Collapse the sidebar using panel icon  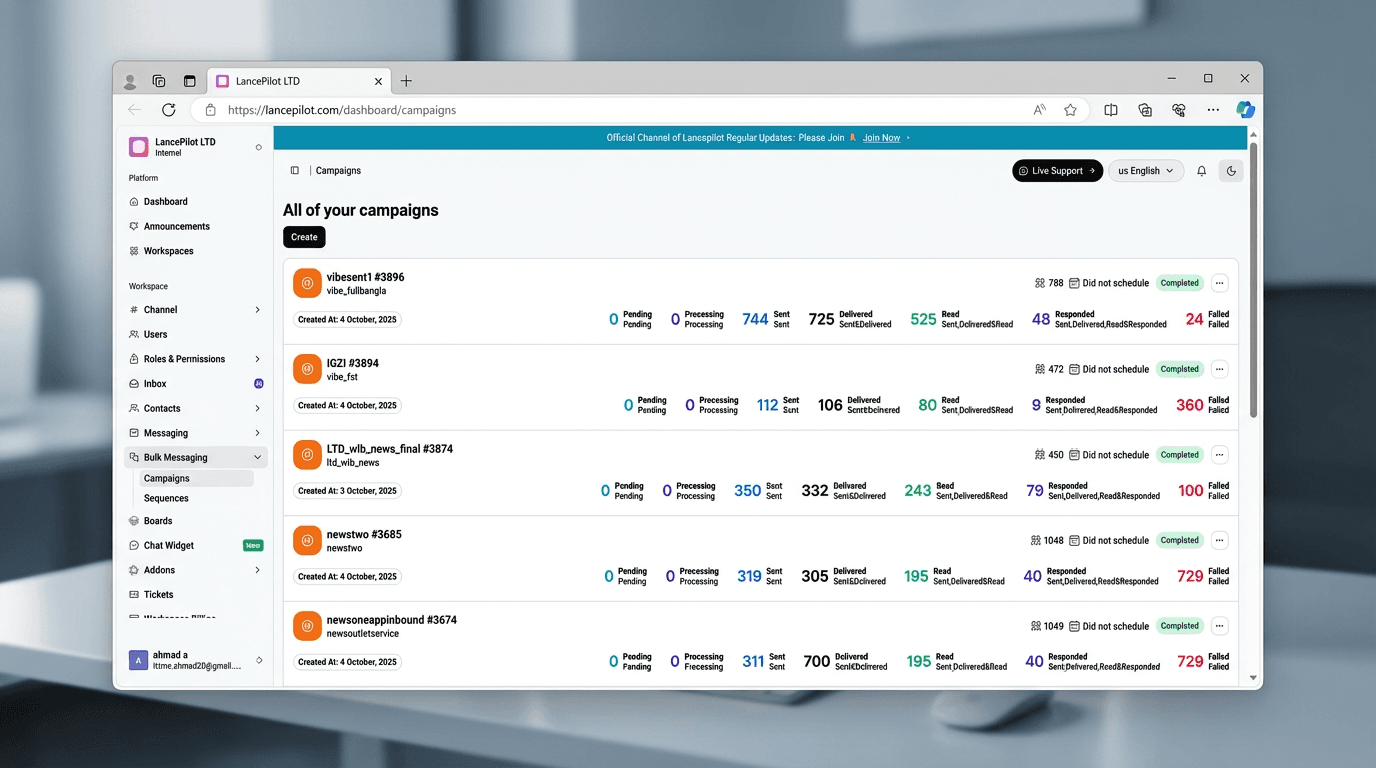[295, 171]
